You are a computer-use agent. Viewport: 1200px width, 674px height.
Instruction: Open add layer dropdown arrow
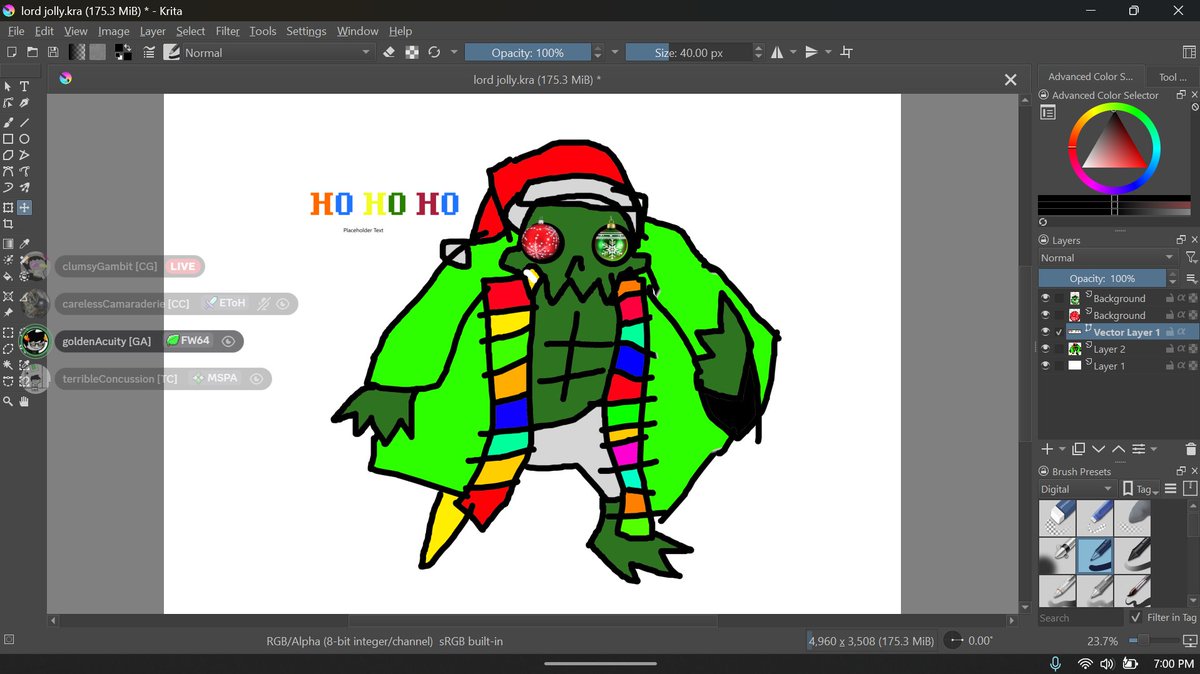click(1062, 449)
